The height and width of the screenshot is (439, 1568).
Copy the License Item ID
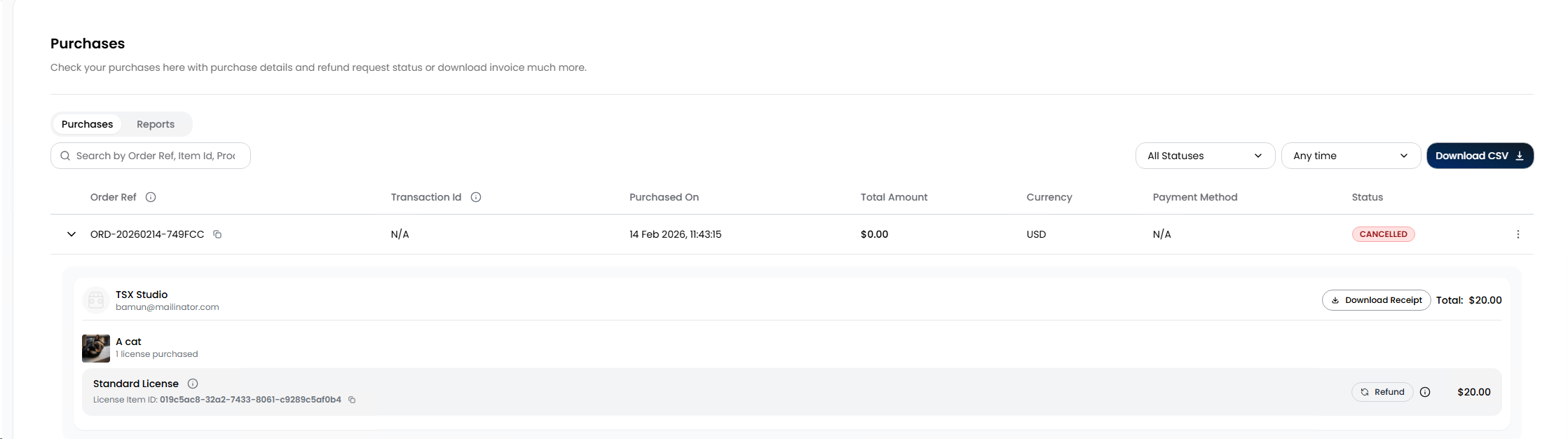coord(352,400)
